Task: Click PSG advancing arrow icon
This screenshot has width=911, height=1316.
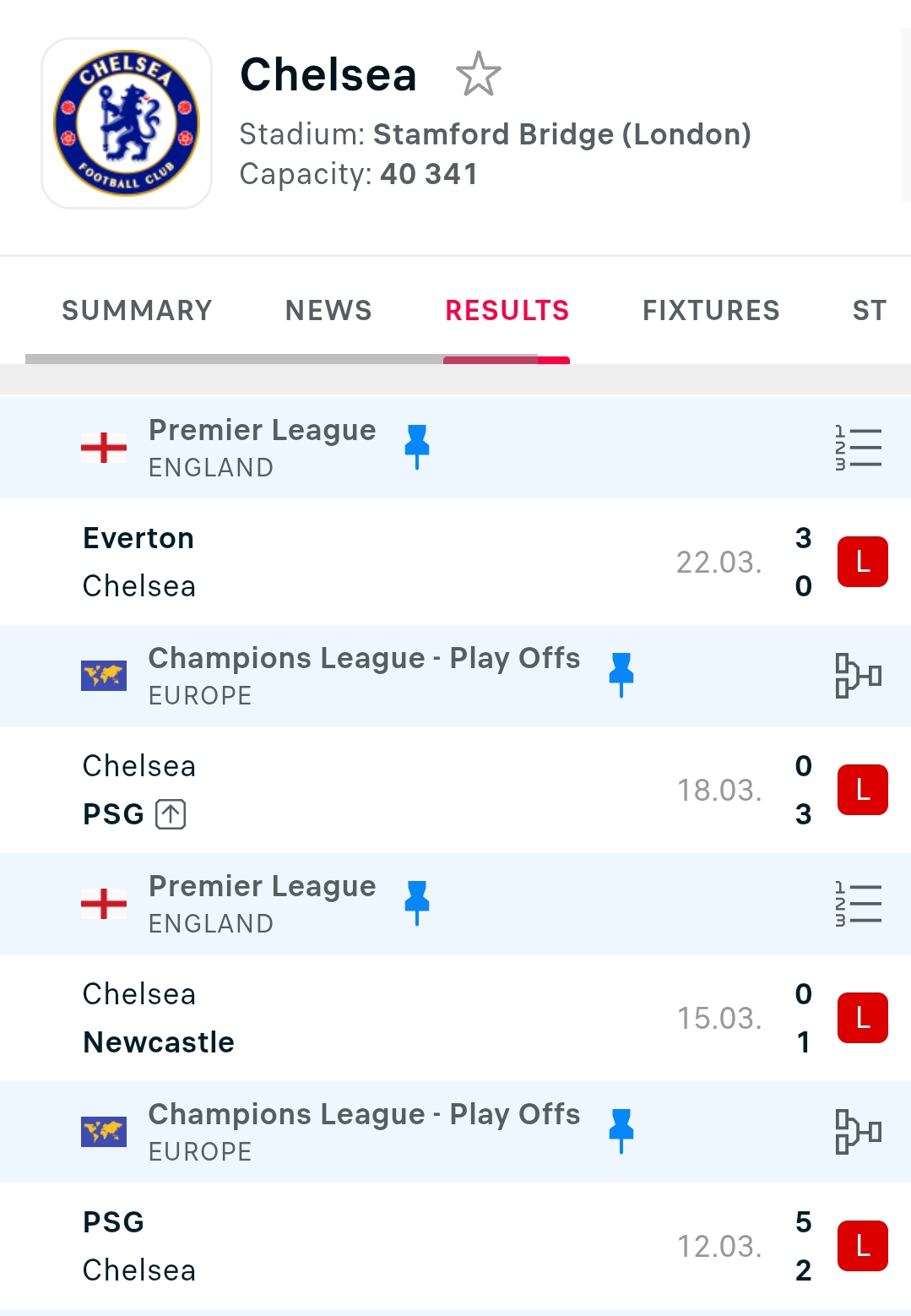Action: [x=171, y=814]
